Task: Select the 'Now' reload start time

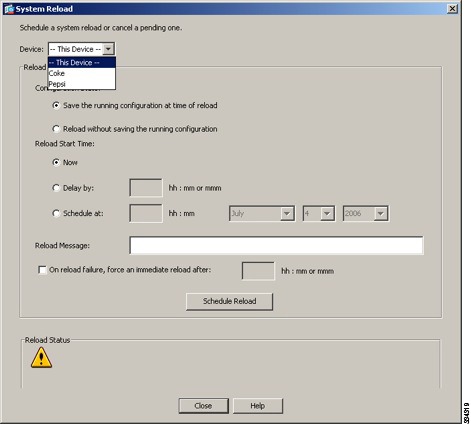Action: click(x=56, y=162)
